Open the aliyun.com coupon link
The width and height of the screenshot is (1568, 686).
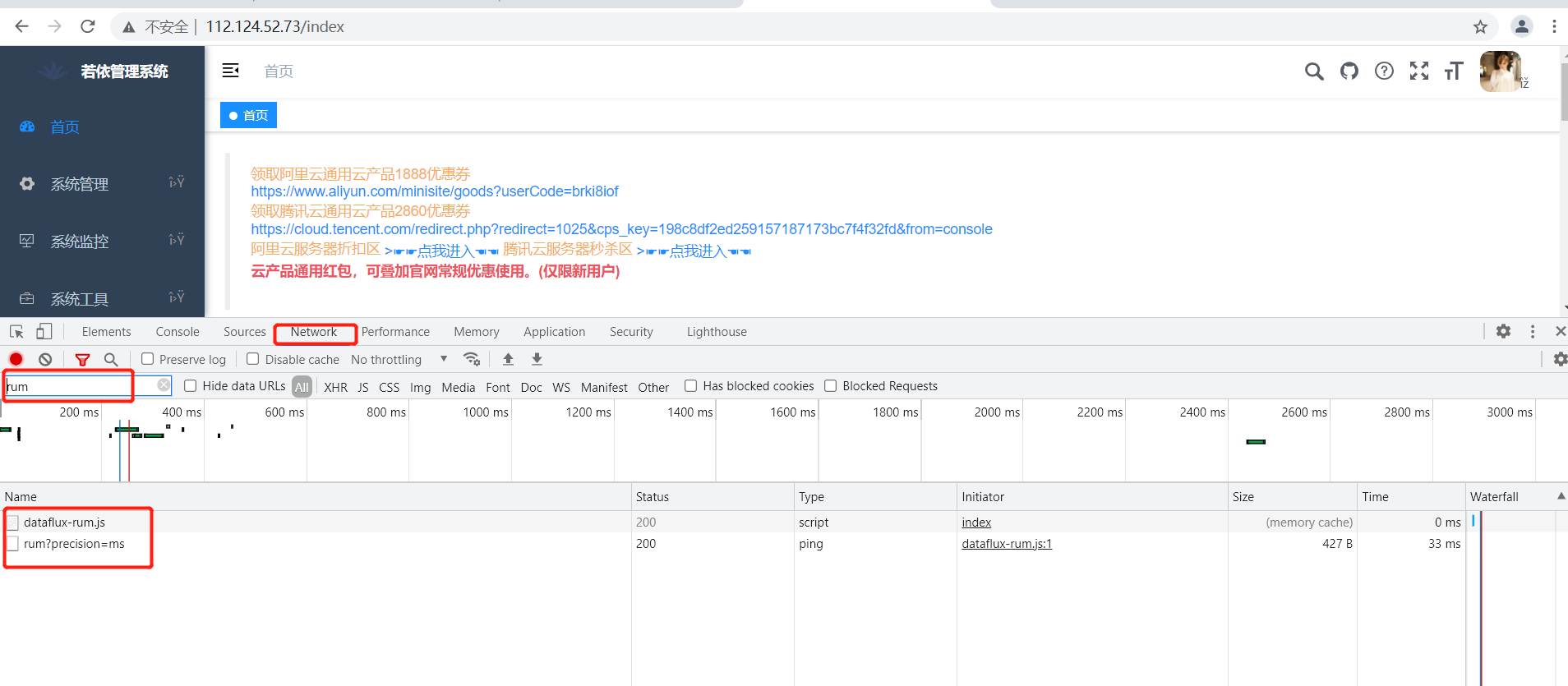coord(434,191)
